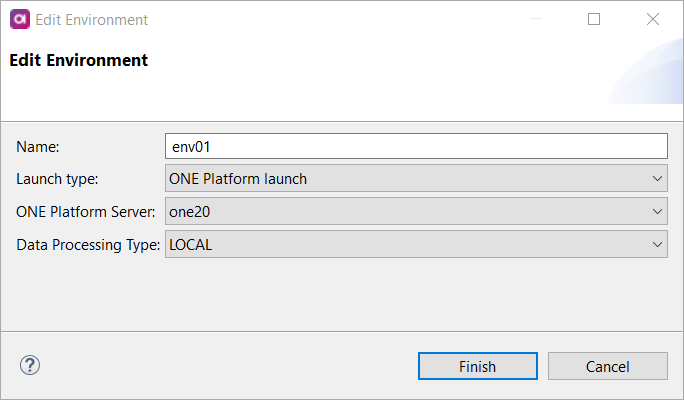Viewport: 684px width, 400px height.
Task: Open the Launch type combo box
Action: tap(416, 179)
